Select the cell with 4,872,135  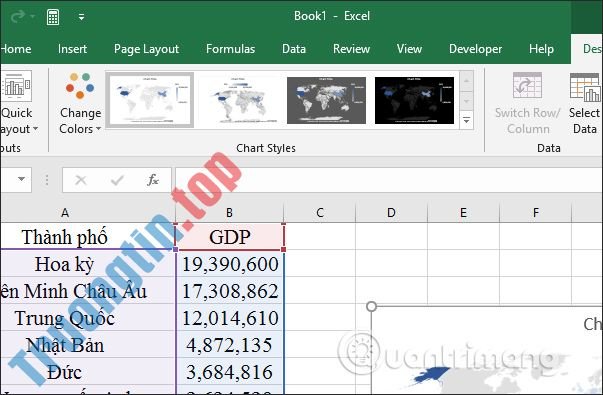(x=230, y=344)
